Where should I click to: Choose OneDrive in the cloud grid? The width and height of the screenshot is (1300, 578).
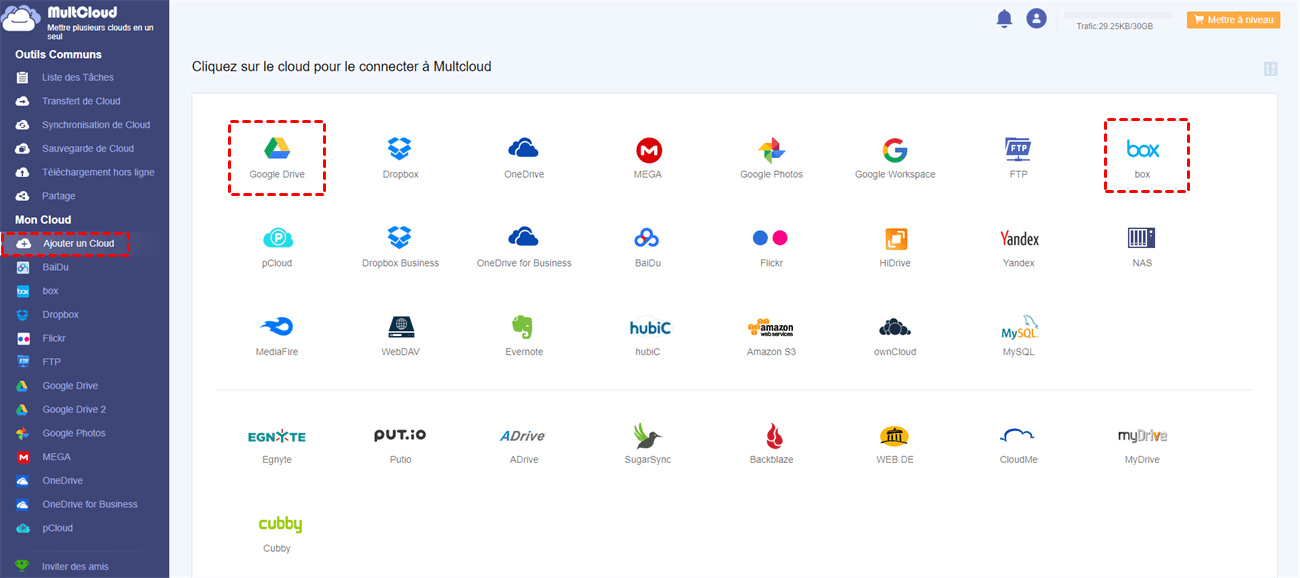tap(524, 157)
